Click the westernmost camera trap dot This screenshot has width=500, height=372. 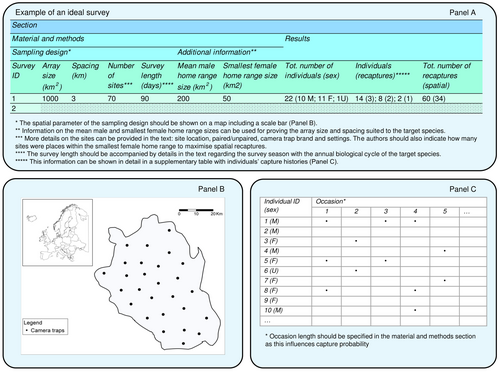tap(104, 273)
